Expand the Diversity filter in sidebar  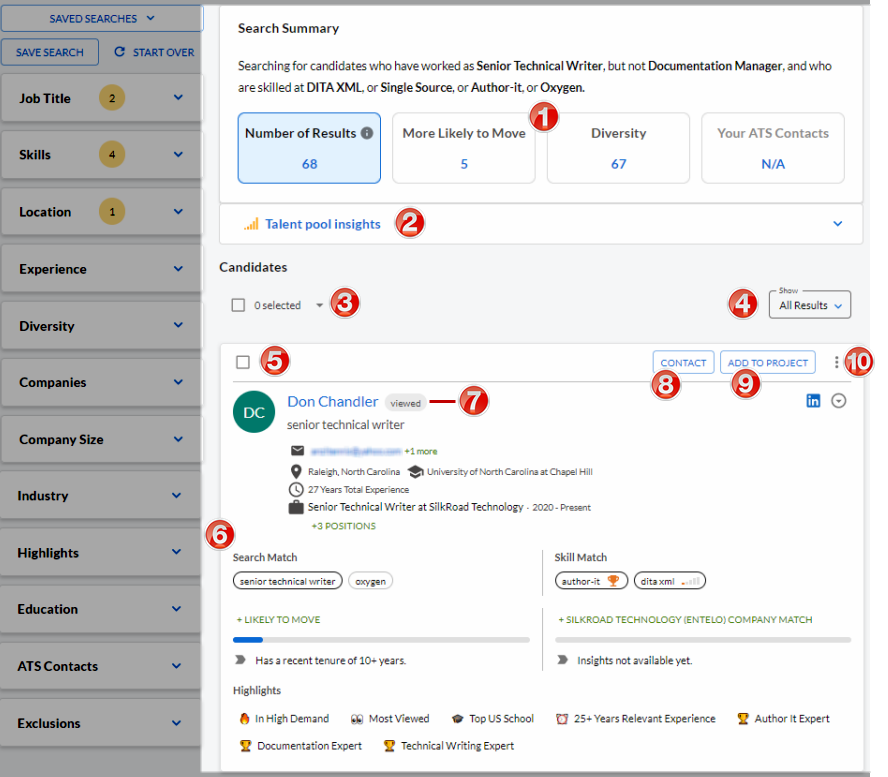101,326
